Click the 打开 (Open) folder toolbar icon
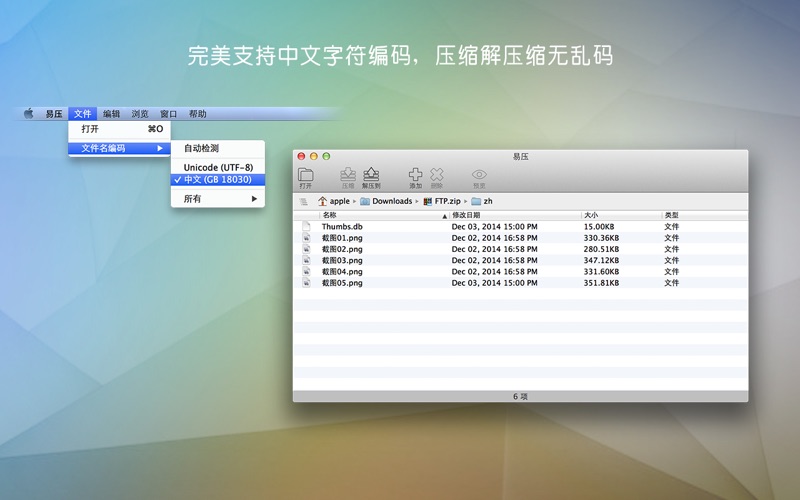Image resolution: width=800 pixels, height=500 pixels. [x=306, y=177]
